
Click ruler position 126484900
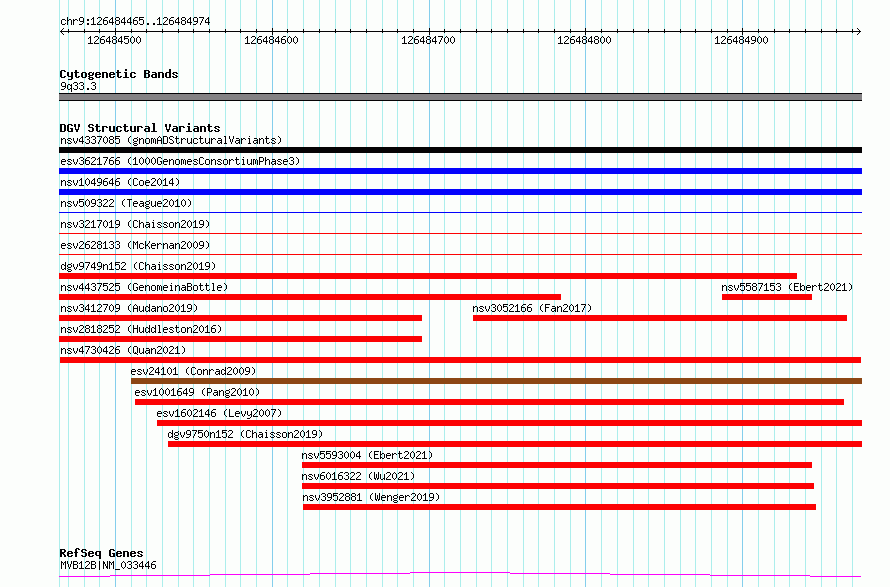(741, 40)
